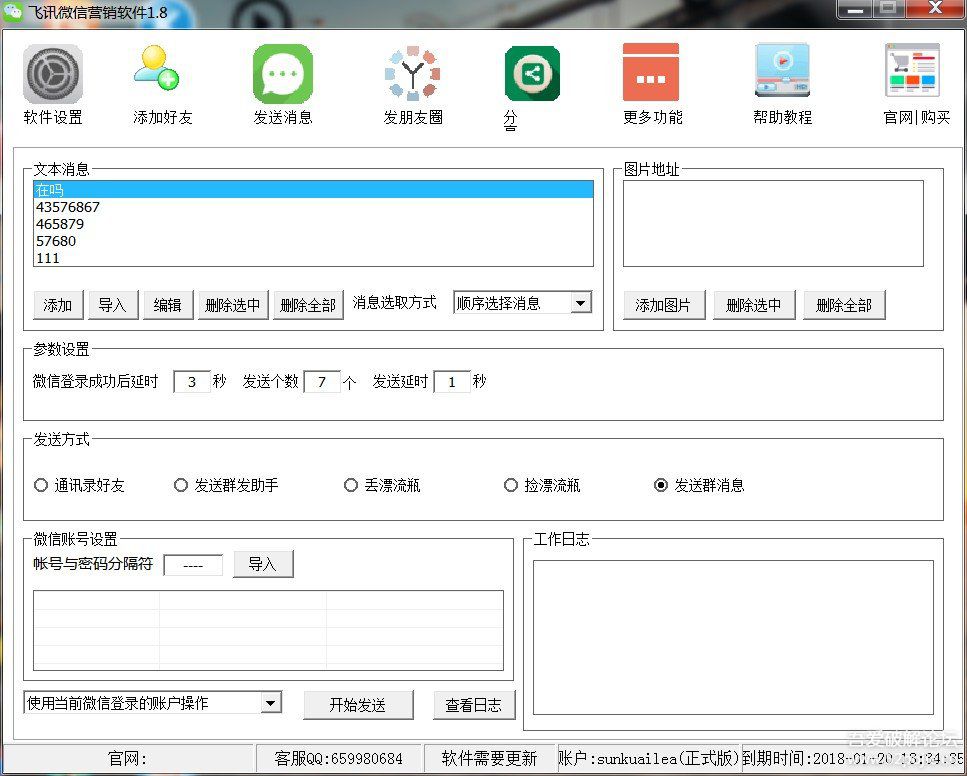Click 更多功能 label text
The width and height of the screenshot is (967, 776).
[x=652, y=117]
